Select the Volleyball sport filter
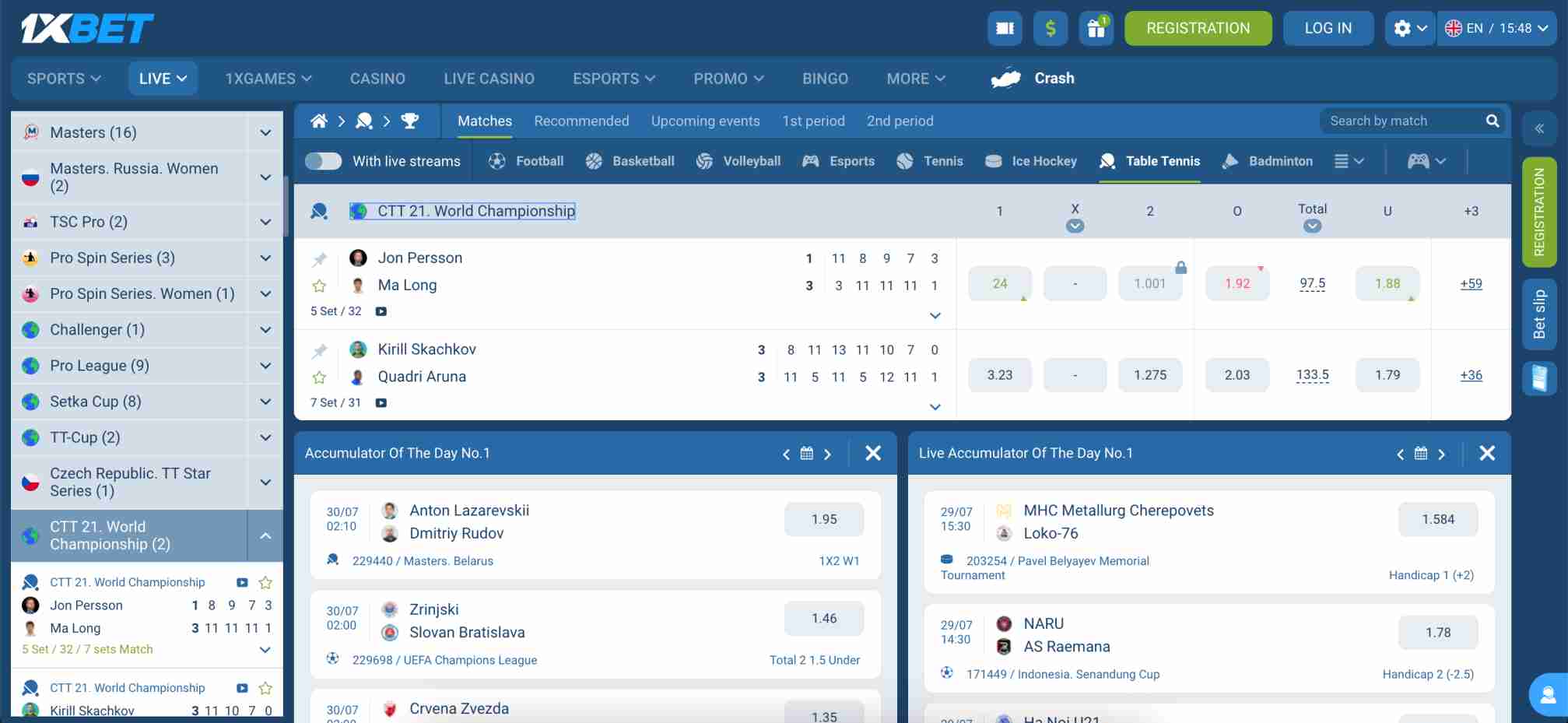Image resolution: width=1568 pixels, height=723 pixels. pyautogui.click(x=738, y=161)
